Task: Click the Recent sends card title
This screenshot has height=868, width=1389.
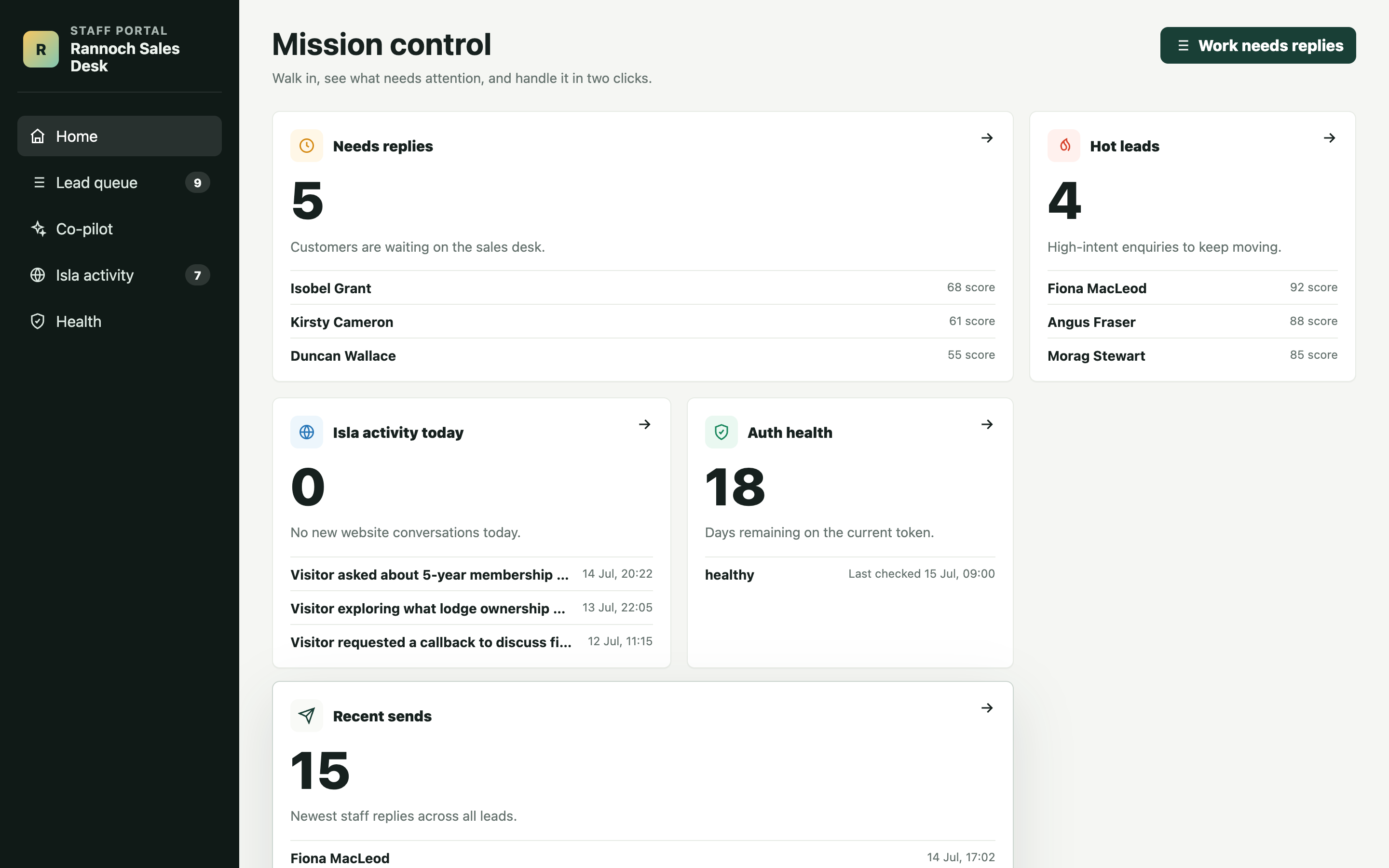Action: [382, 716]
